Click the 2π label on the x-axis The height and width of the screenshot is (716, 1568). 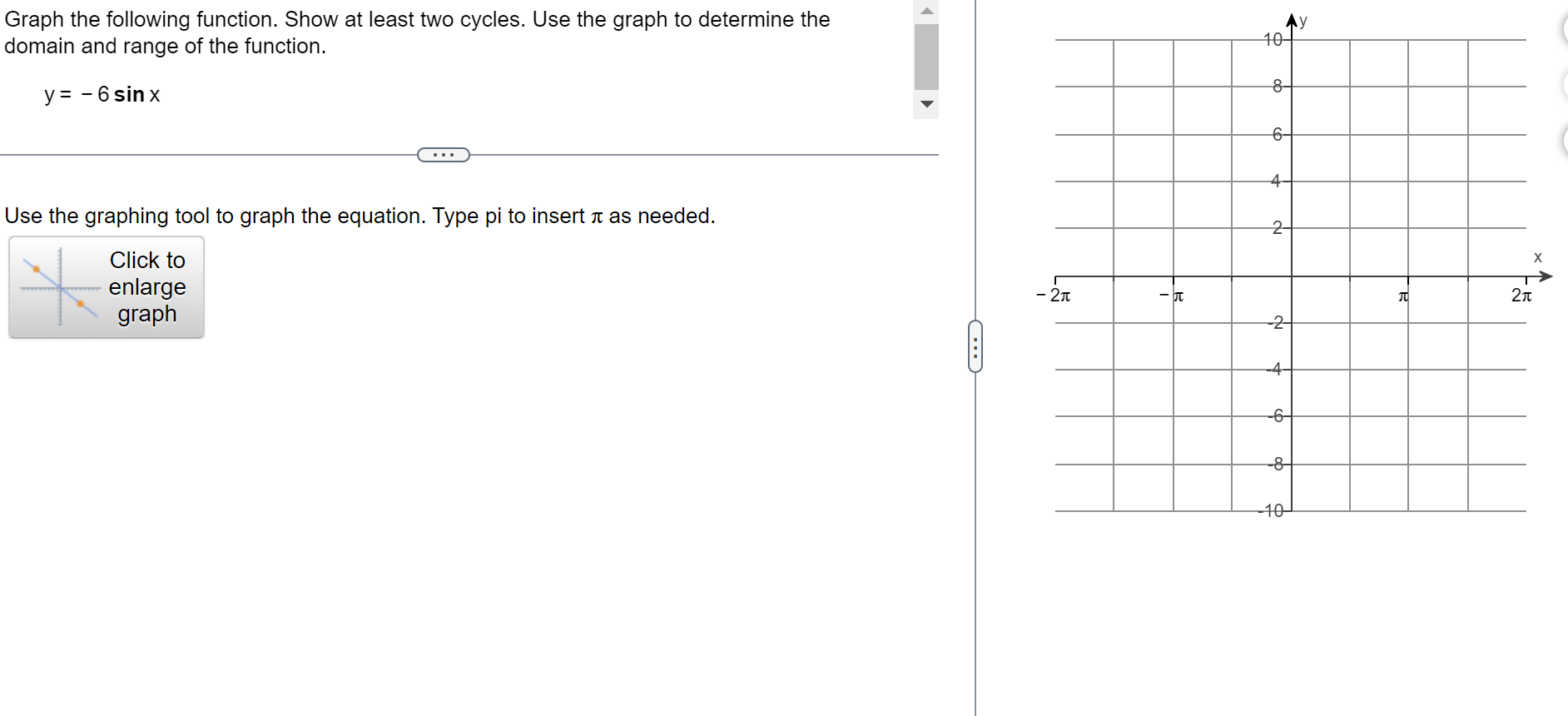point(1521,296)
